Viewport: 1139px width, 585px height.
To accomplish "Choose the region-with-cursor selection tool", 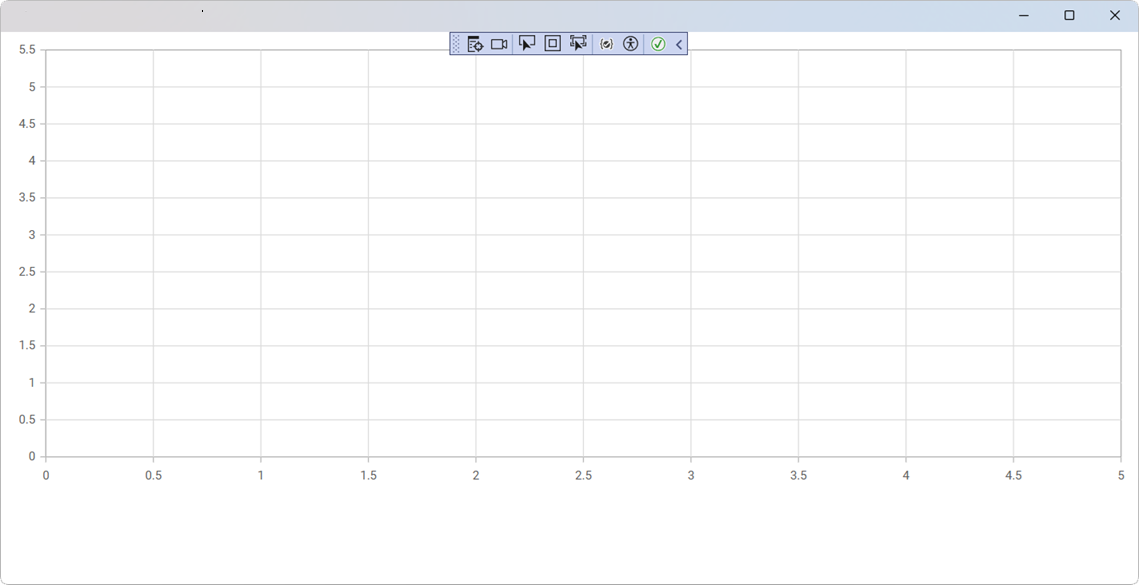I will point(577,44).
